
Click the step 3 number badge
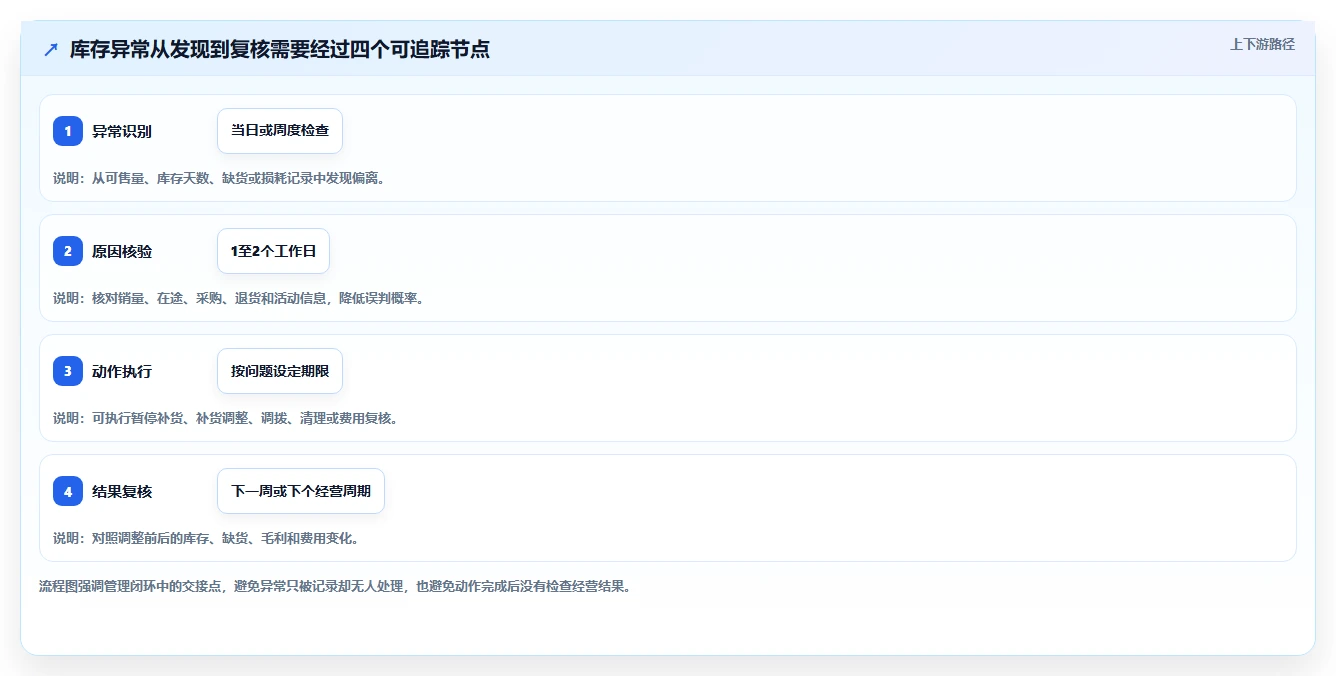(68, 371)
